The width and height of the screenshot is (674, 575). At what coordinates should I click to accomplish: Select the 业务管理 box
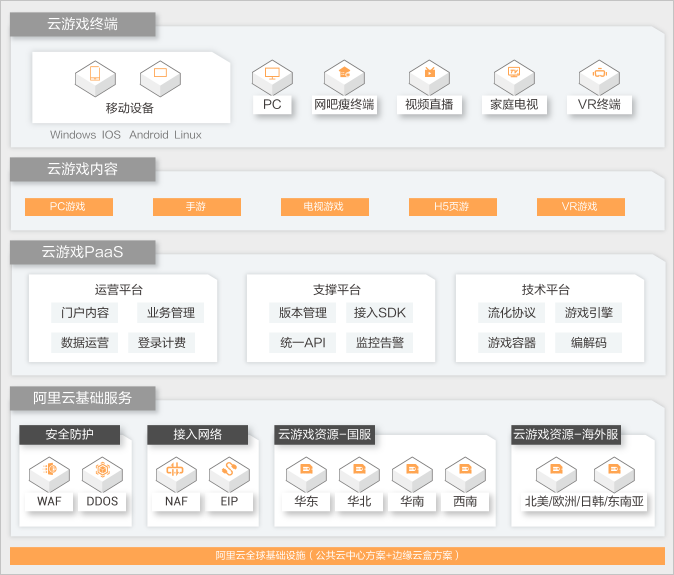point(171,313)
